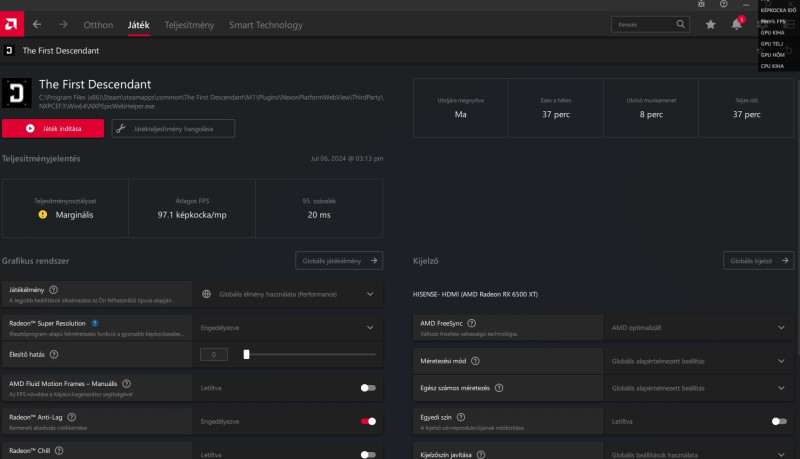The width and height of the screenshot is (800, 459).
Task: Open Egész számos méretezés dropdown
Action: [699, 388]
